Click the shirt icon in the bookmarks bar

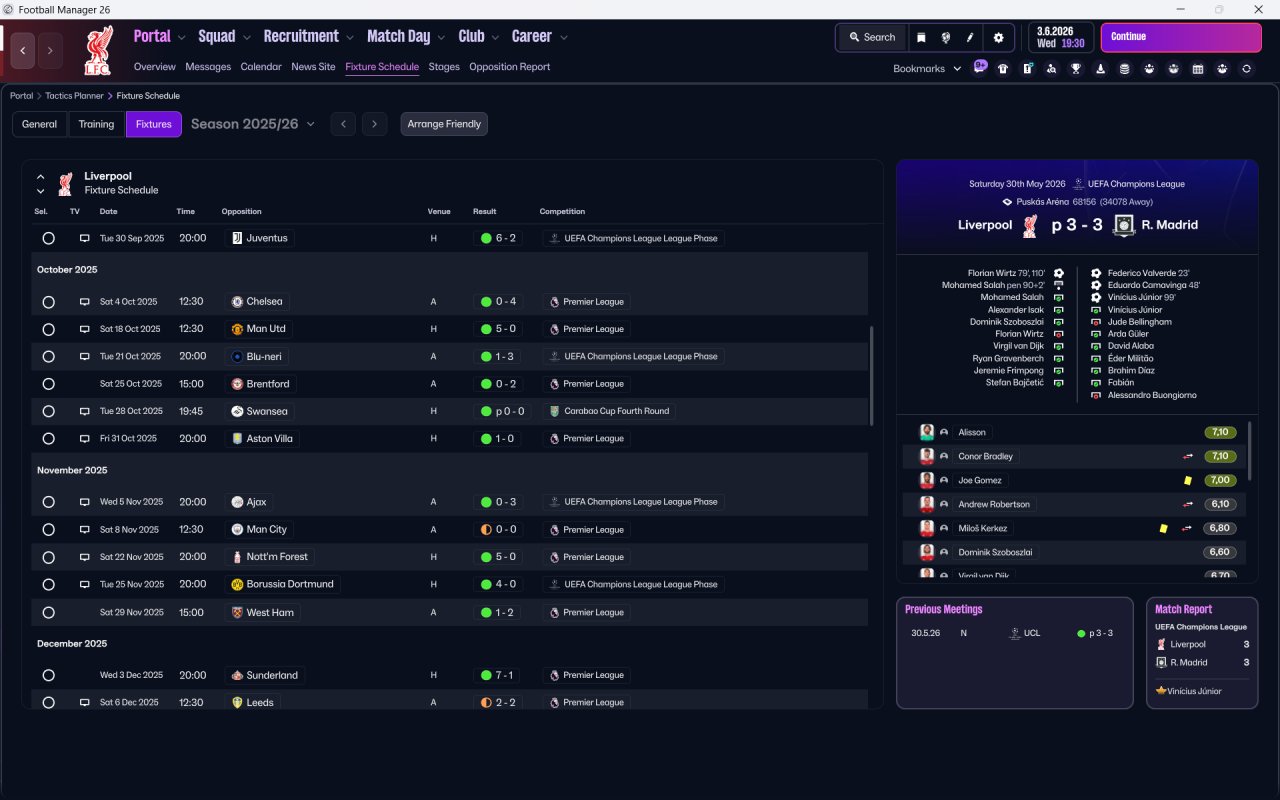[x=1003, y=69]
